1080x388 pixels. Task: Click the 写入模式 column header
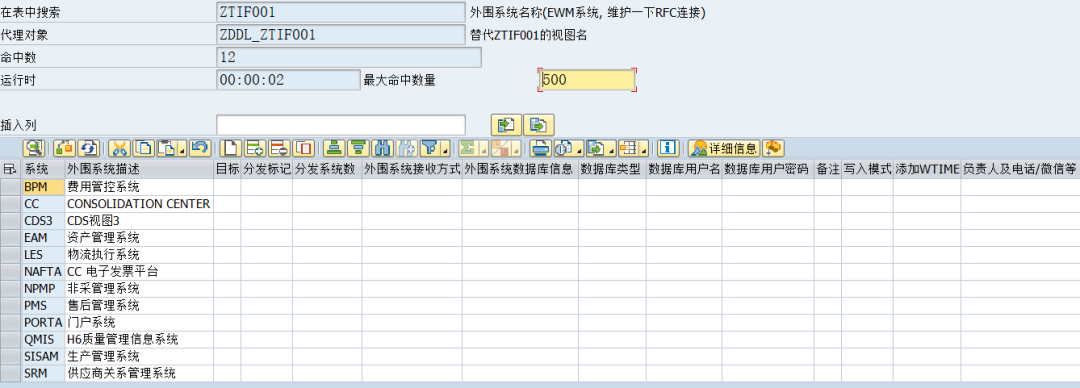coord(867,169)
